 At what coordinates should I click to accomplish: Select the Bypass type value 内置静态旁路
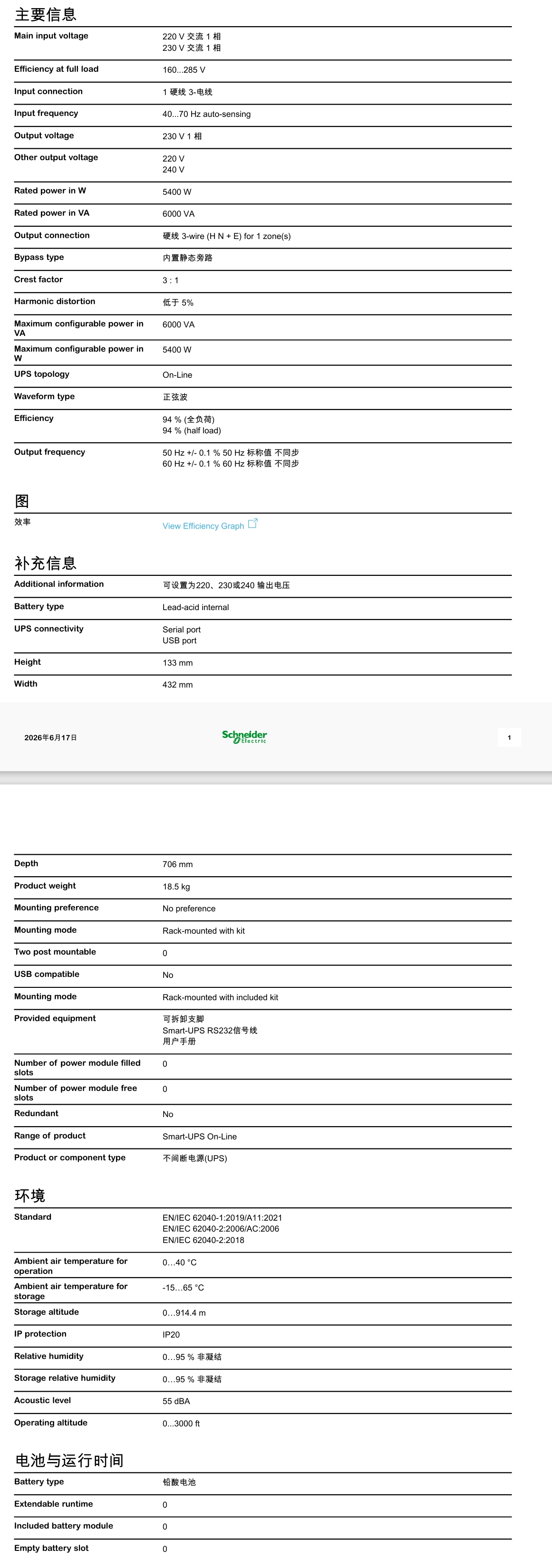pos(188,258)
